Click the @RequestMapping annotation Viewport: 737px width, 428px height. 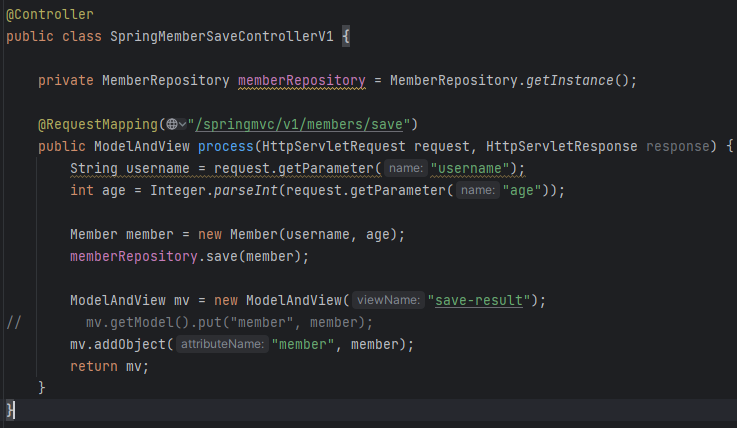point(98,125)
